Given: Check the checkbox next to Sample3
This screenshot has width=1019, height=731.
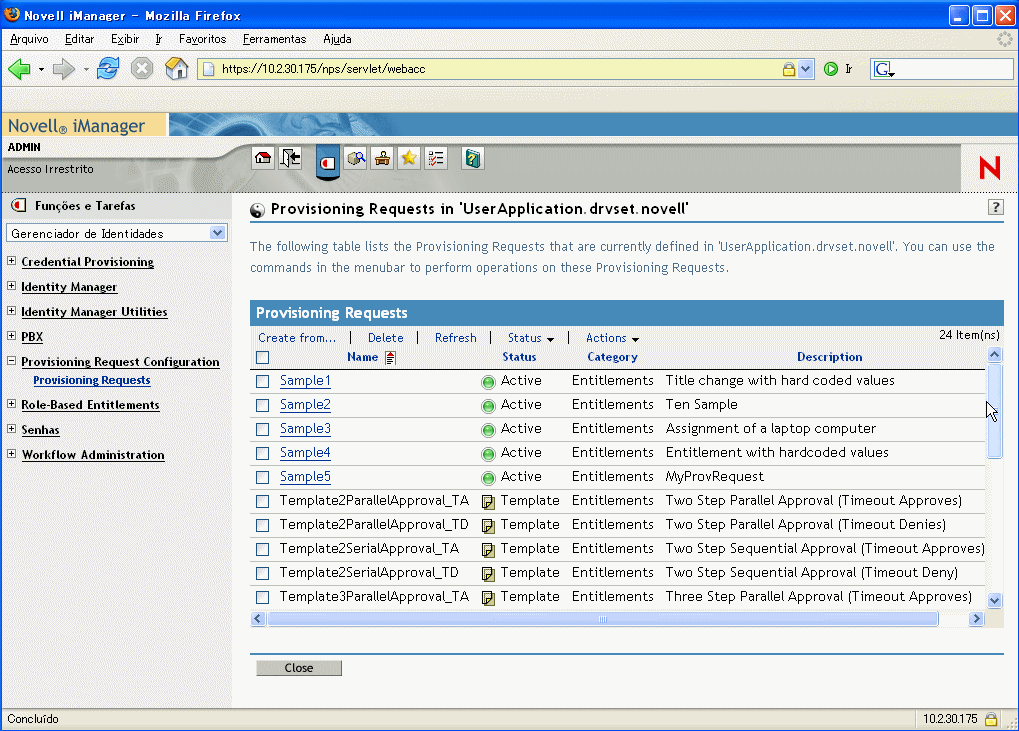Looking at the screenshot, I should (x=261, y=429).
